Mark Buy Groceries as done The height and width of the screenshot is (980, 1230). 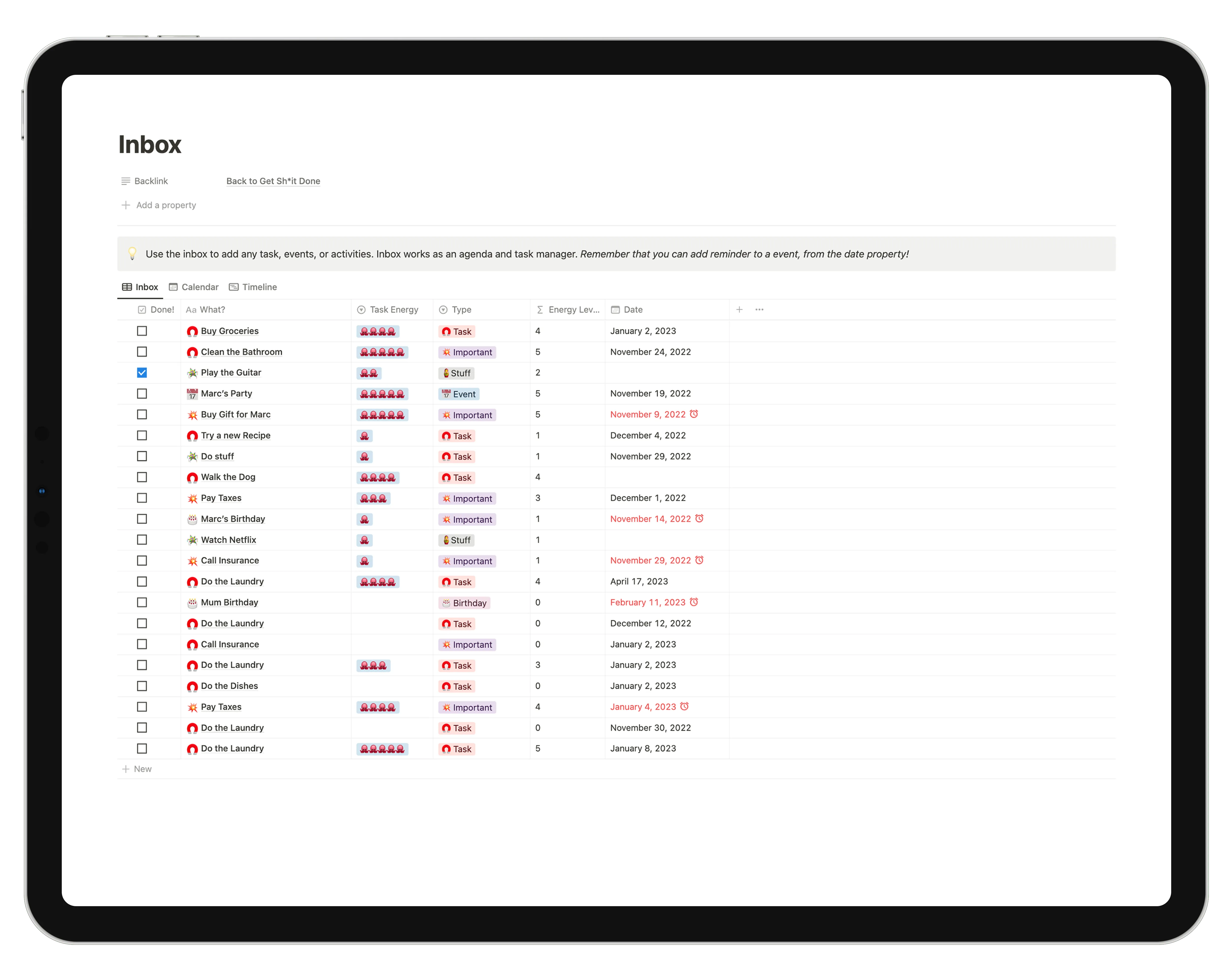142,331
